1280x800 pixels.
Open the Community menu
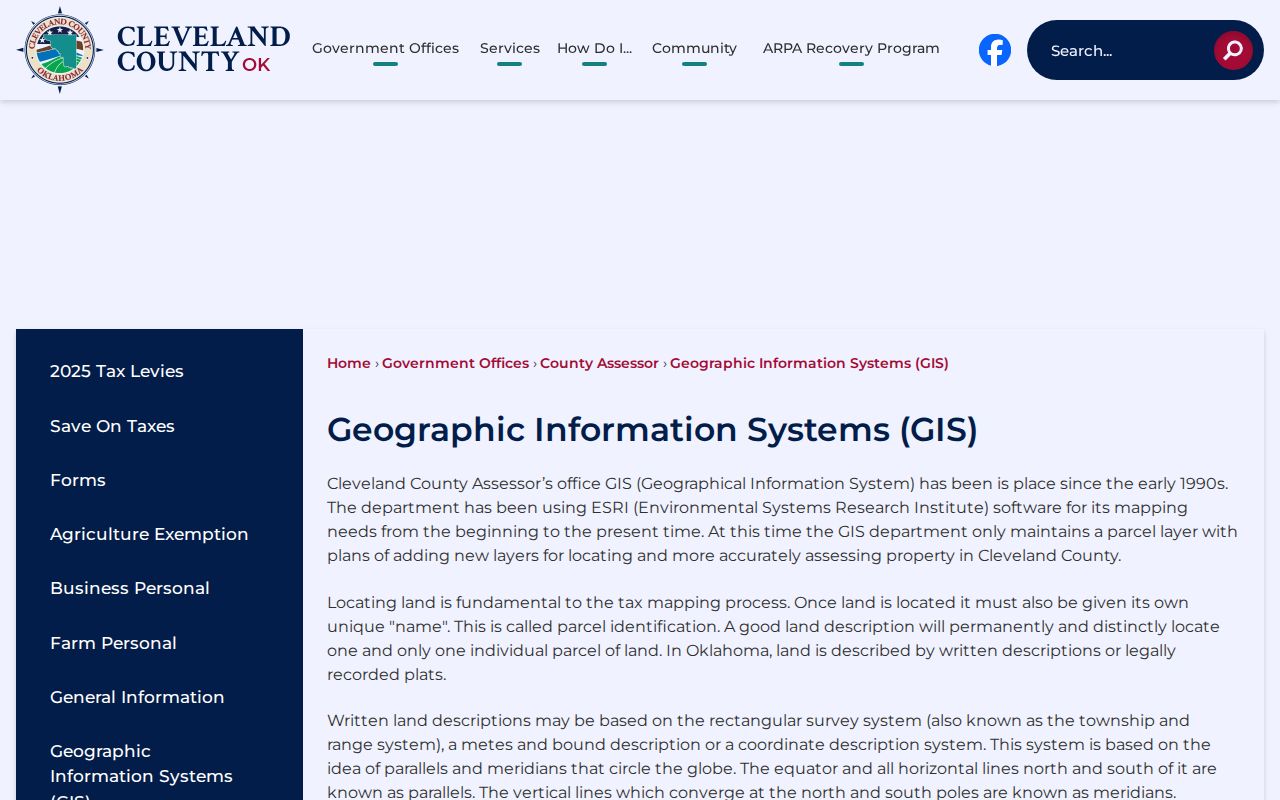point(694,48)
